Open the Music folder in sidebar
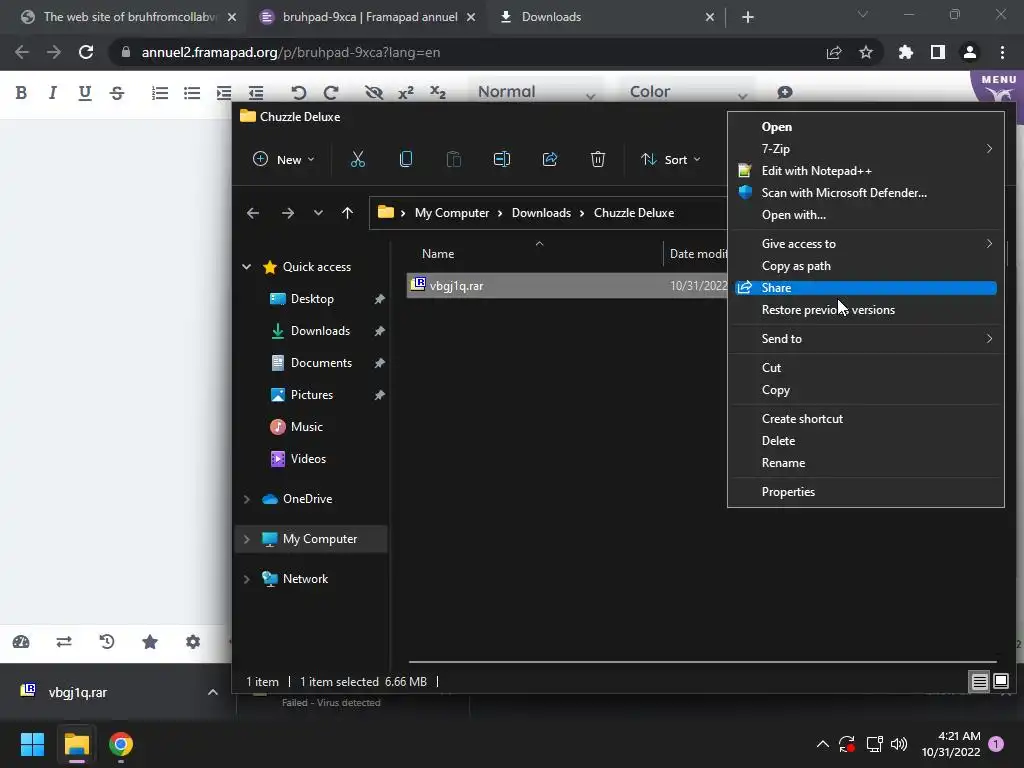Screen dimensions: 1024x768 click(x=306, y=426)
